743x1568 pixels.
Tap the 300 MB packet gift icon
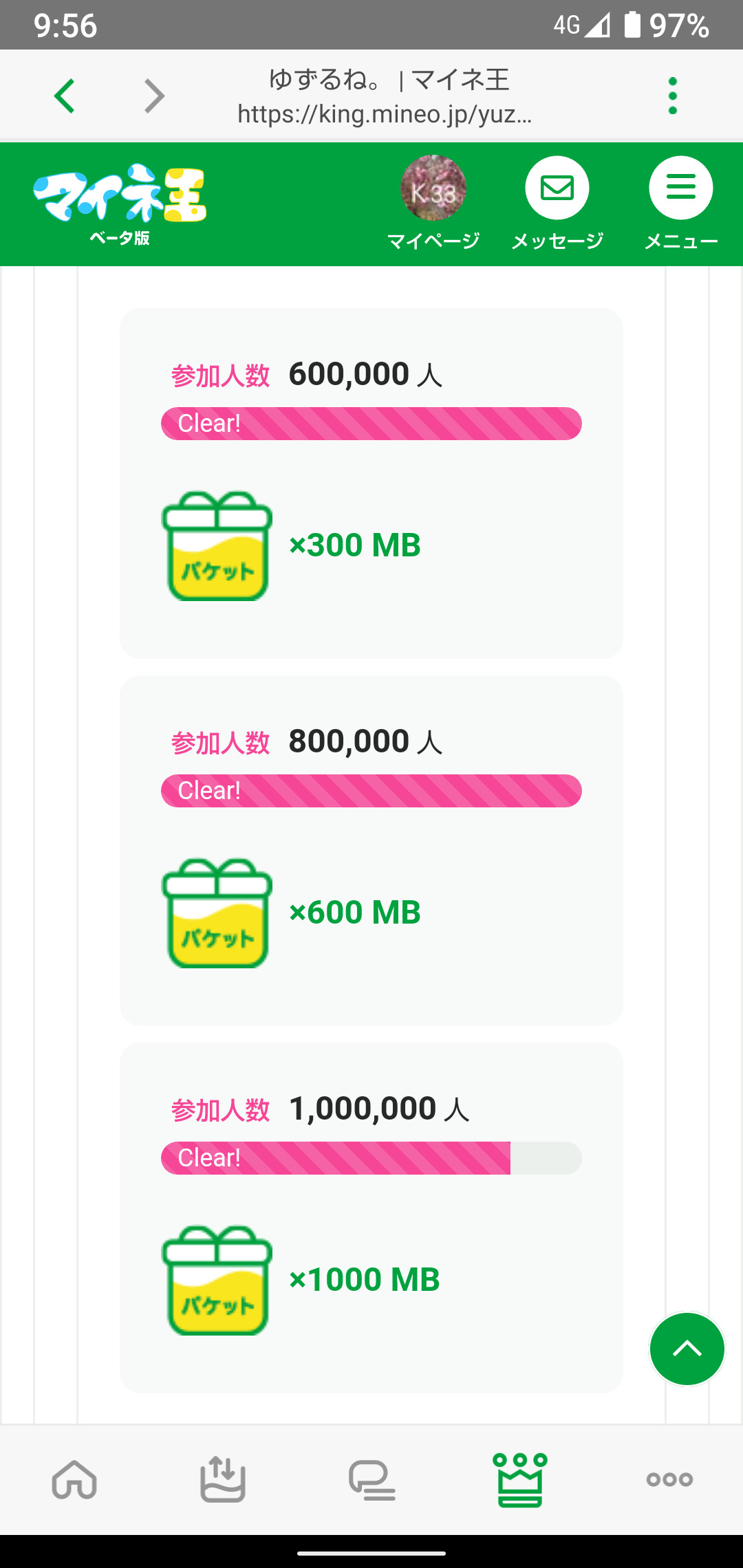point(217,546)
